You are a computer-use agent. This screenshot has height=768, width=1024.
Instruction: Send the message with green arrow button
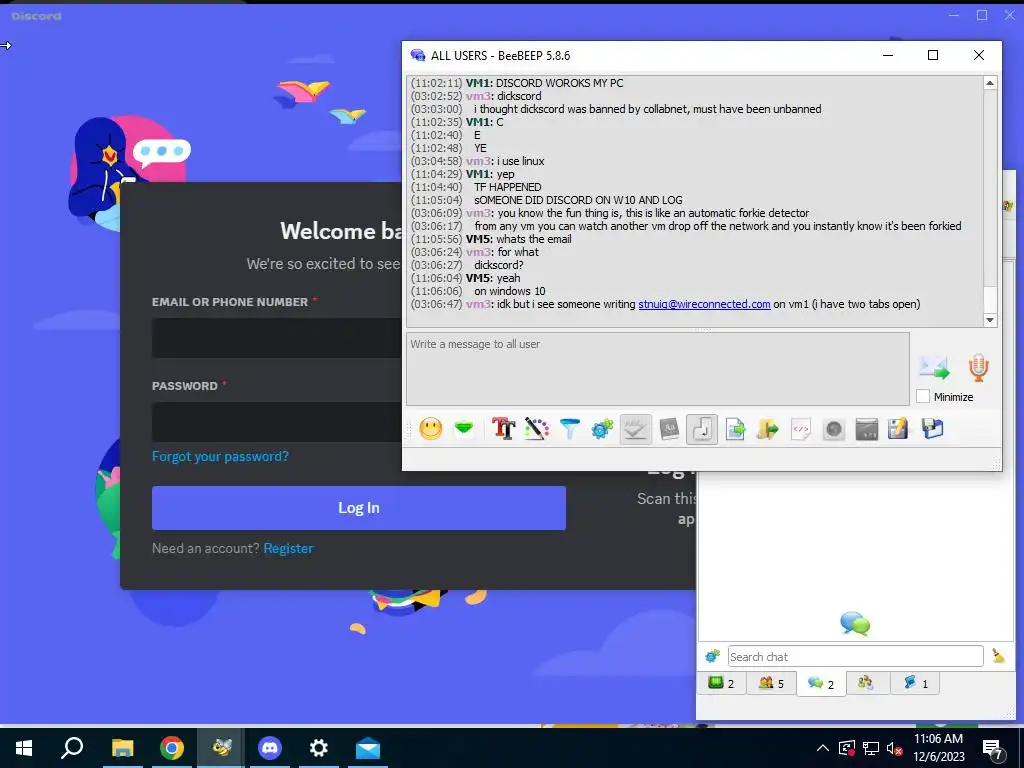click(x=935, y=368)
